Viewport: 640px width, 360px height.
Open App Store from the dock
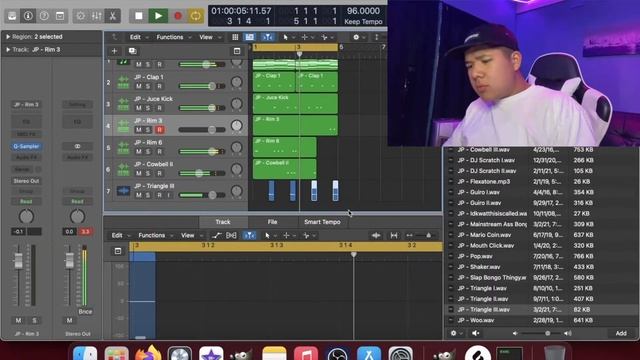click(369, 354)
